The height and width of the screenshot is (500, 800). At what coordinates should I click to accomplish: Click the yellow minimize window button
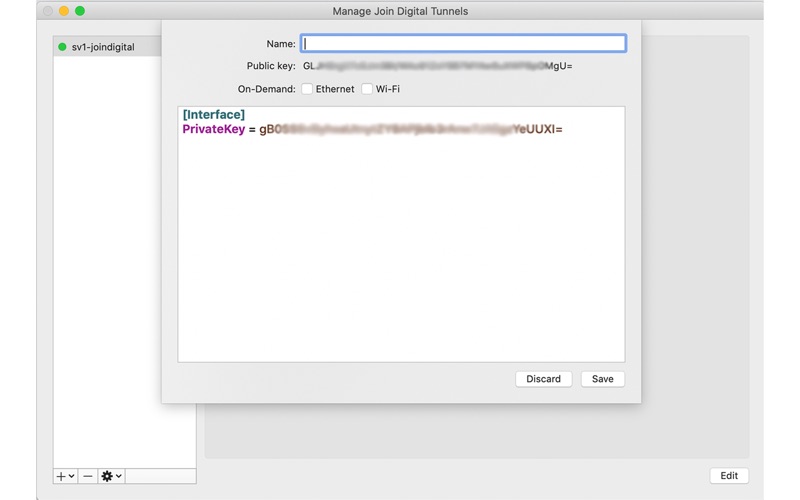tap(64, 11)
